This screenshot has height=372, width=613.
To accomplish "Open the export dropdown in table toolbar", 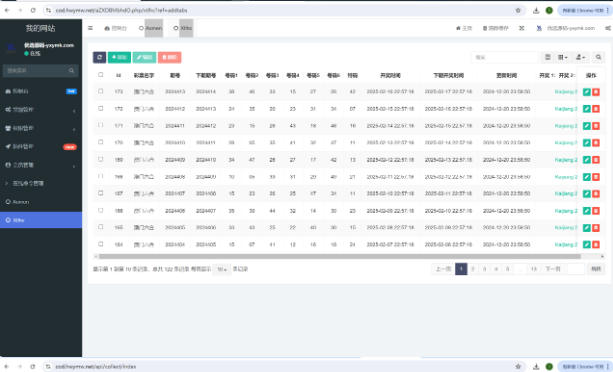I will 581,57.
